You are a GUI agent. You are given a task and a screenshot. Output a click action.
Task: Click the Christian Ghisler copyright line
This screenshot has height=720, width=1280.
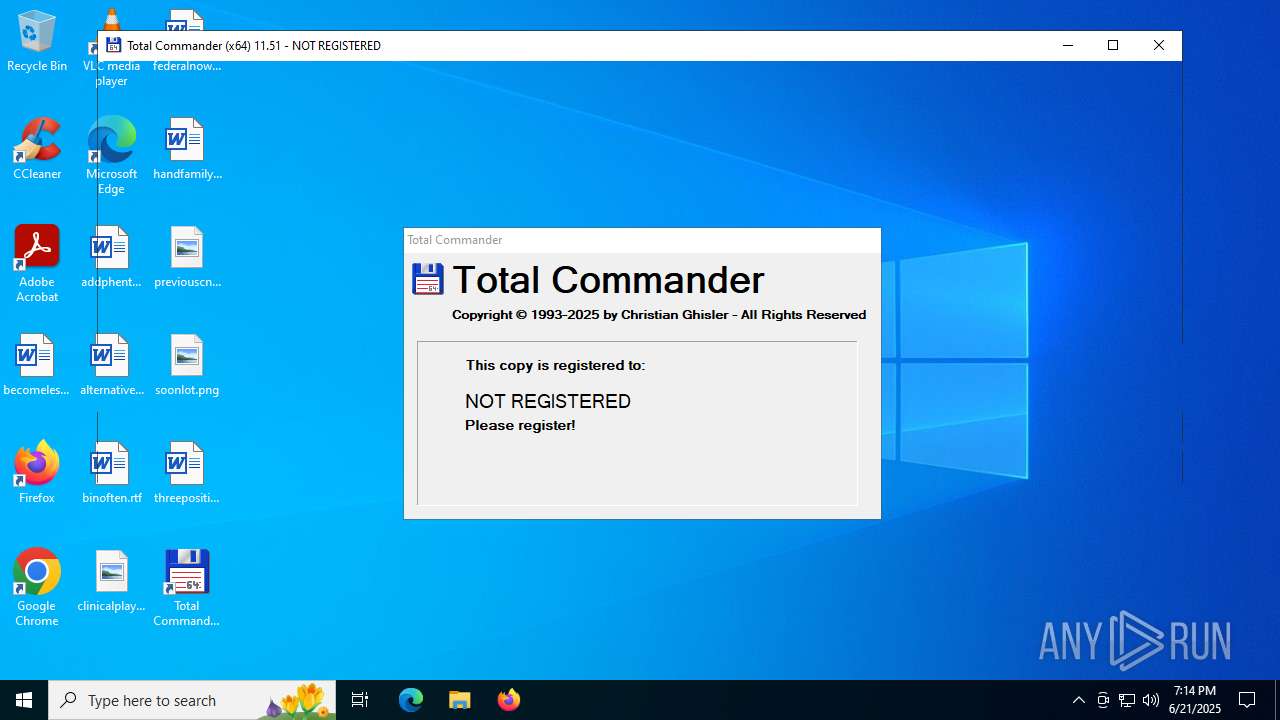(659, 314)
